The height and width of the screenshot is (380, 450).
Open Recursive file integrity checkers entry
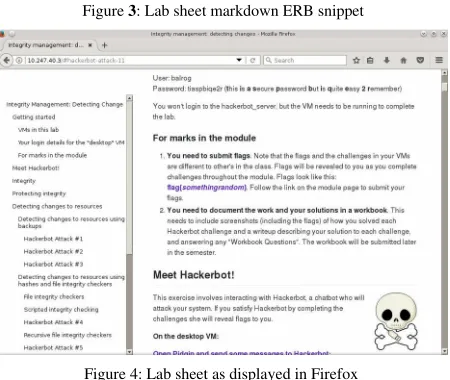tap(68, 335)
